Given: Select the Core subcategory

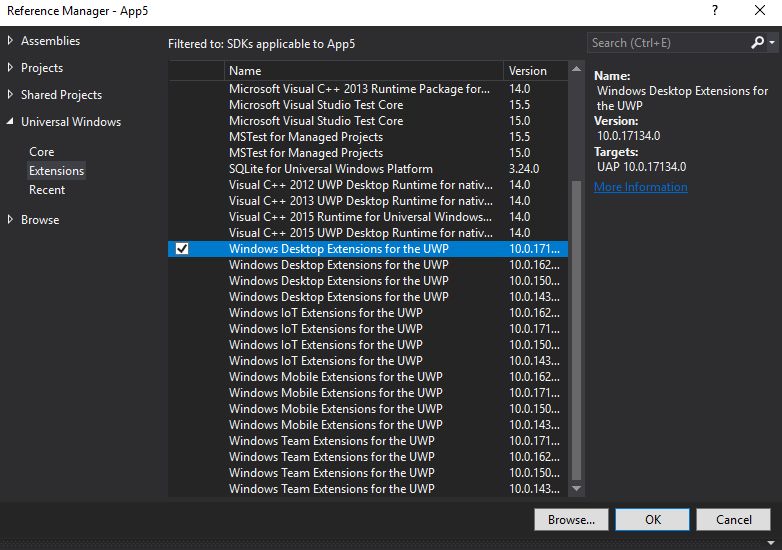Looking at the screenshot, I should (x=41, y=152).
